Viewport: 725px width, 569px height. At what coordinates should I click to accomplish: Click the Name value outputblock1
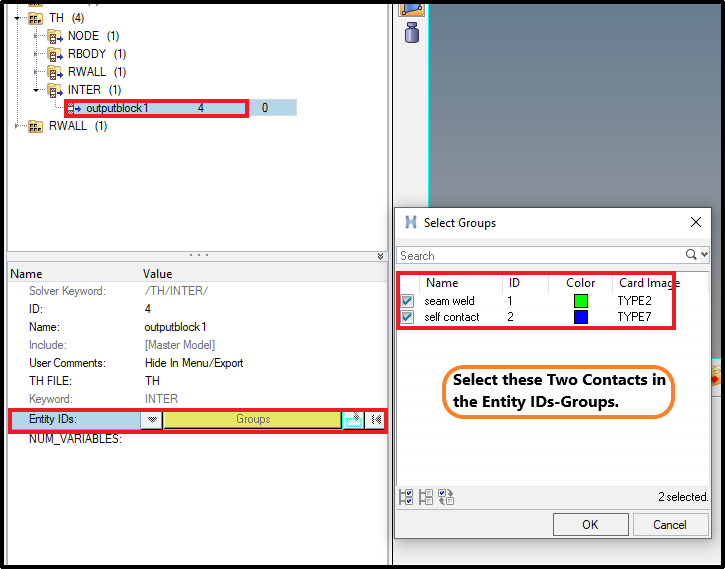pyautogui.click(x=175, y=327)
